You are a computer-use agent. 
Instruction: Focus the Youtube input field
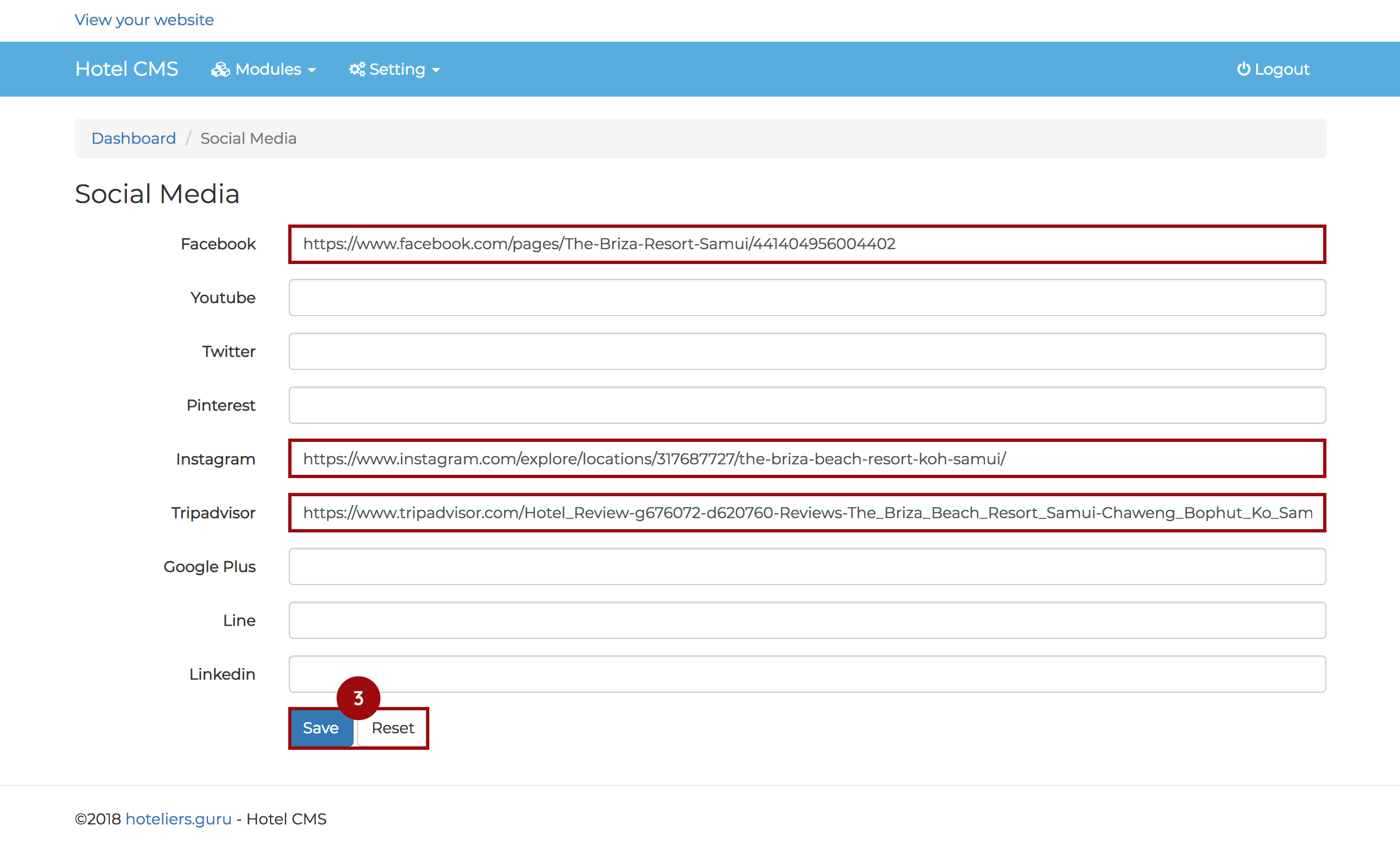click(x=807, y=297)
